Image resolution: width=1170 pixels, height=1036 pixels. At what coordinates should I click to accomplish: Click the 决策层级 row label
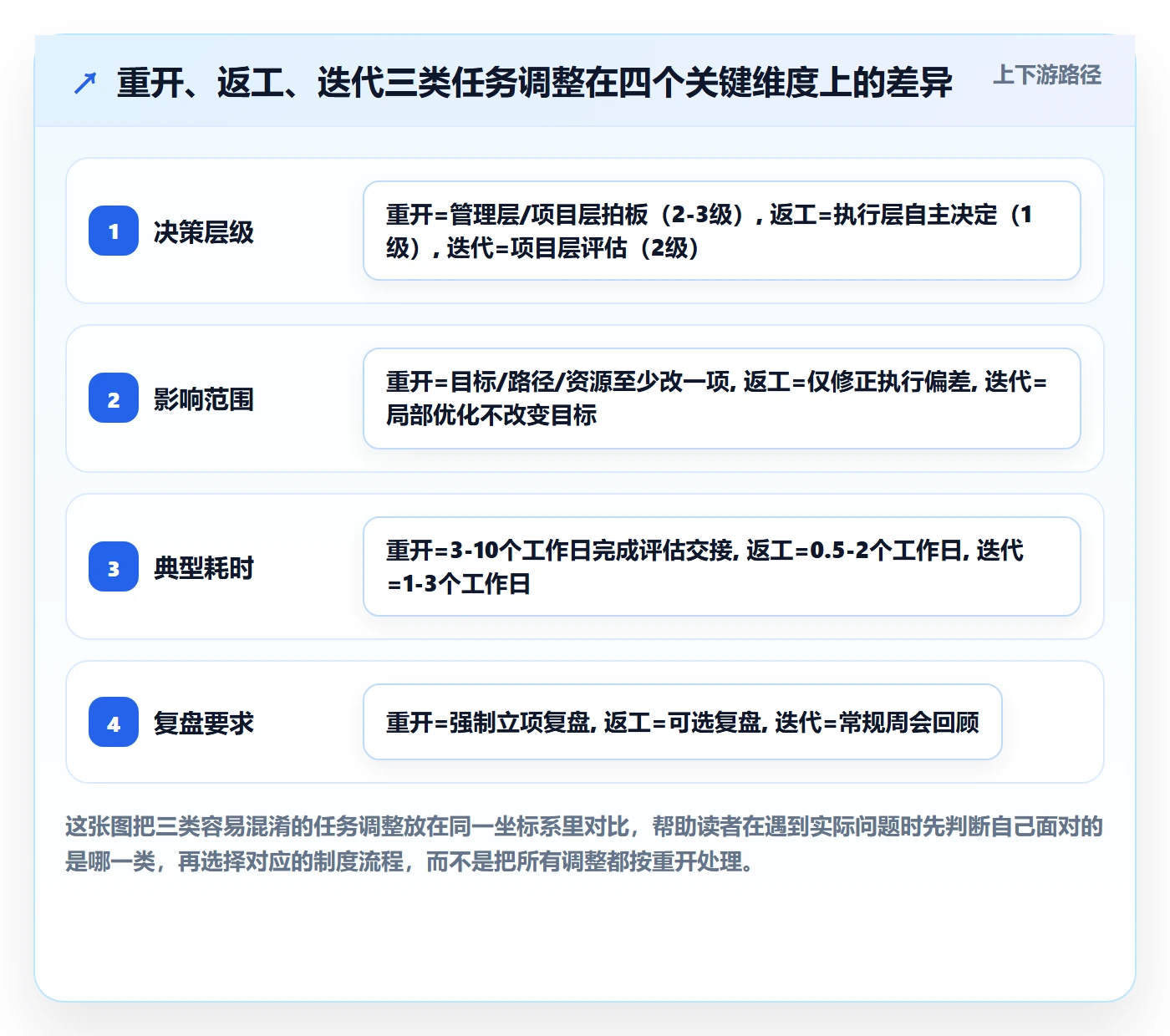point(204,231)
